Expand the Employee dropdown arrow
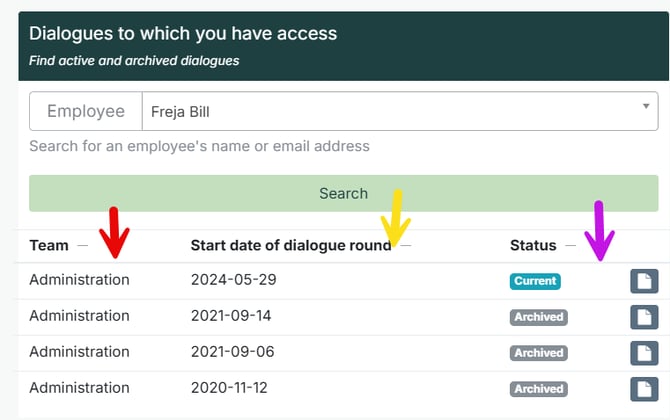670x420 pixels. pyautogui.click(x=646, y=106)
